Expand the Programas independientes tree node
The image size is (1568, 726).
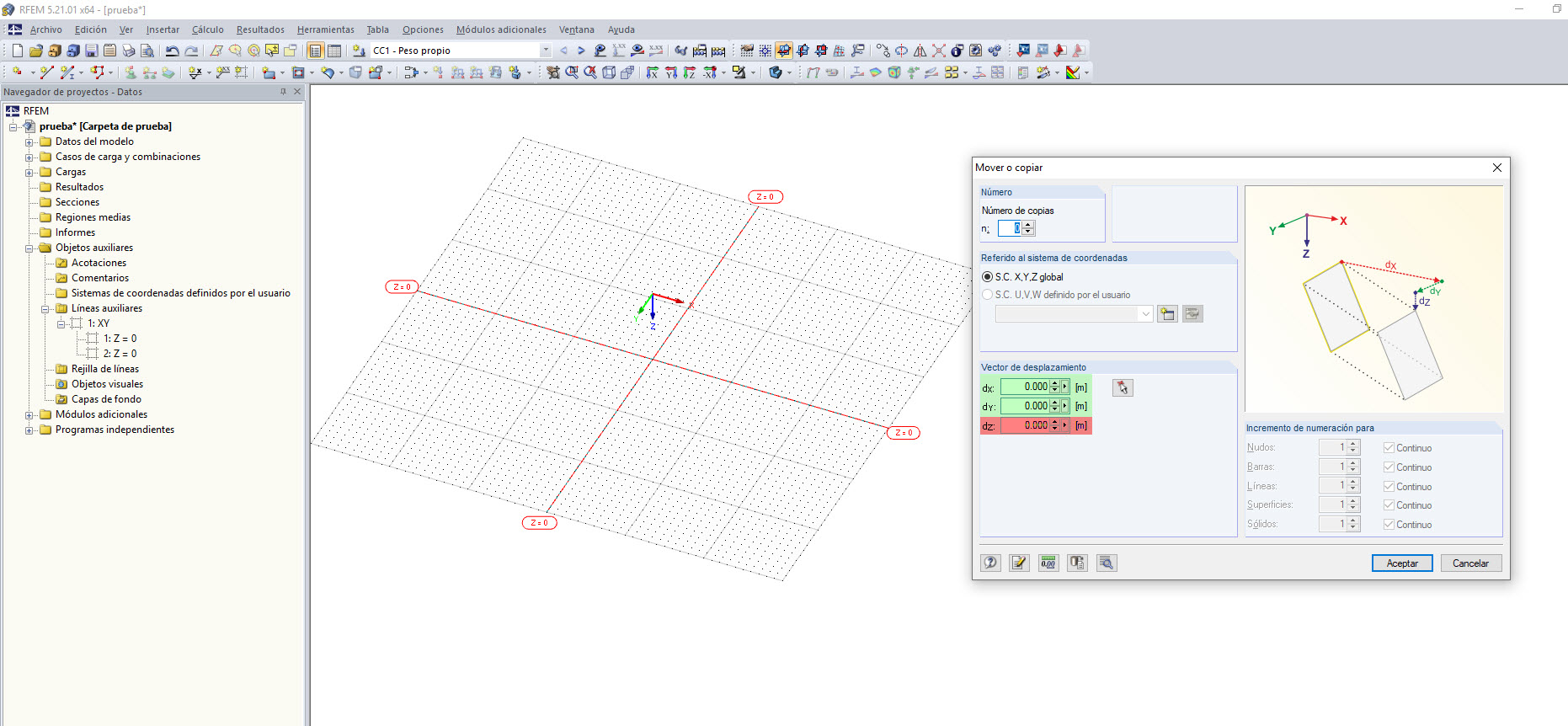[29, 430]
